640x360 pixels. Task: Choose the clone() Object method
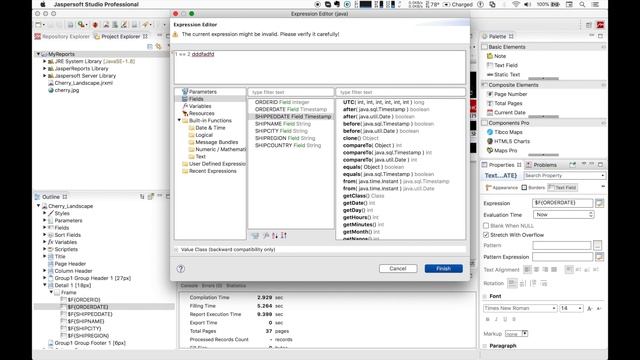[x=360, y=138]
